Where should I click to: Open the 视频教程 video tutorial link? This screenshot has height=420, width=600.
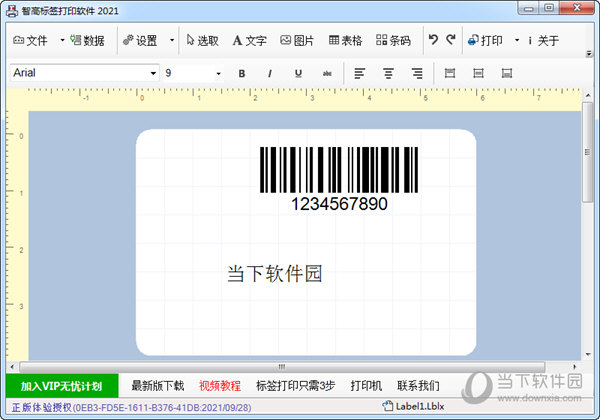[x=220, y=386]
